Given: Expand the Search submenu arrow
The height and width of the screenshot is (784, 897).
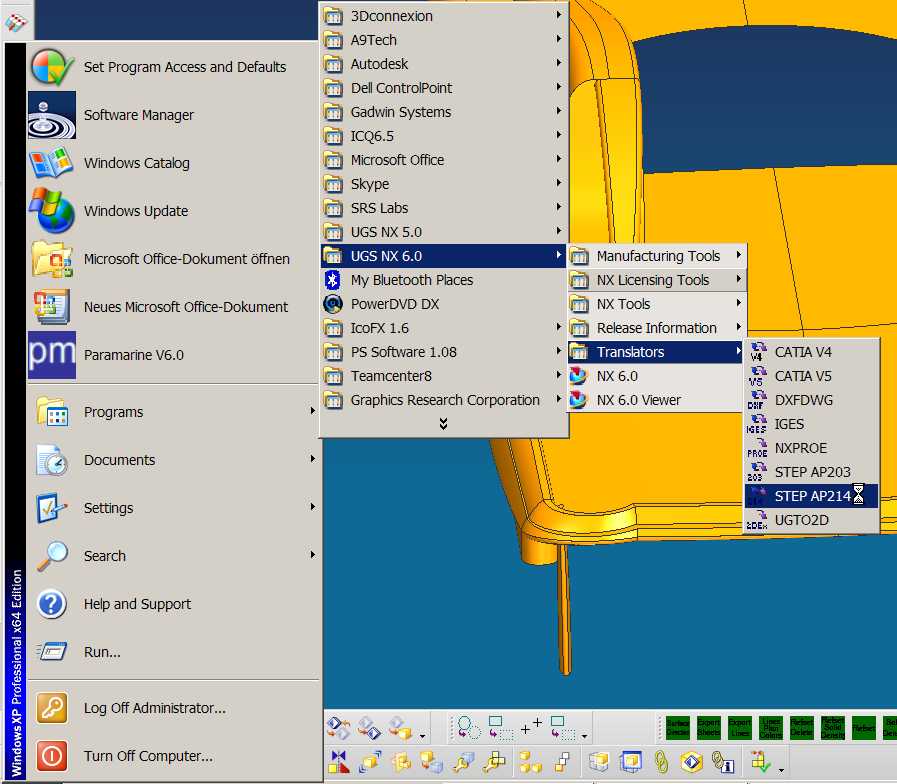Looking at the screenshot, I should [312, 555].
